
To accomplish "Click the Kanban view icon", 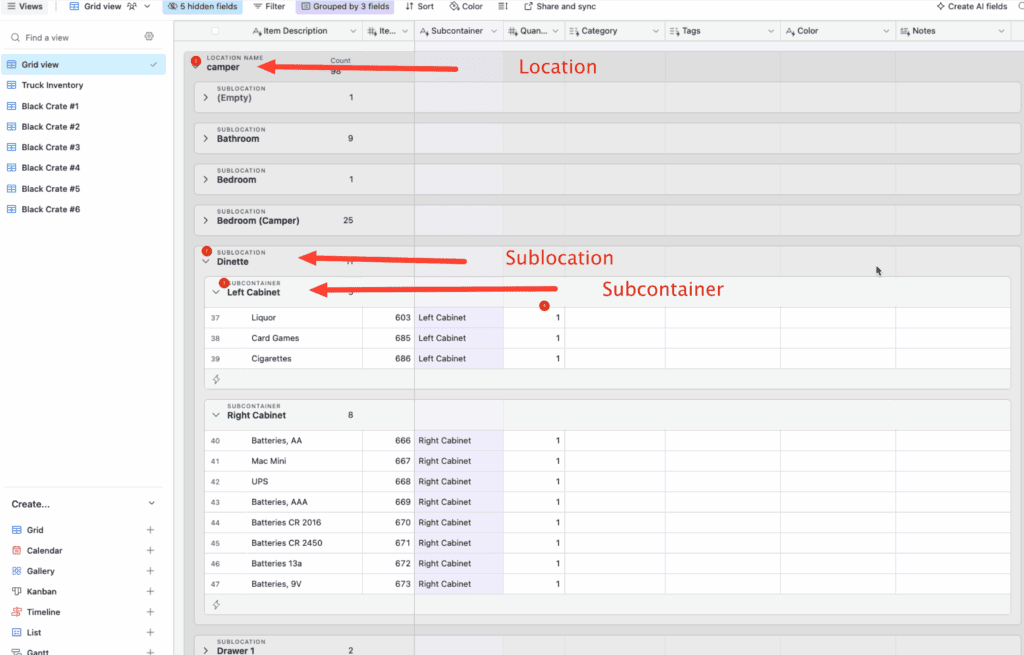I will pos(17,592).
